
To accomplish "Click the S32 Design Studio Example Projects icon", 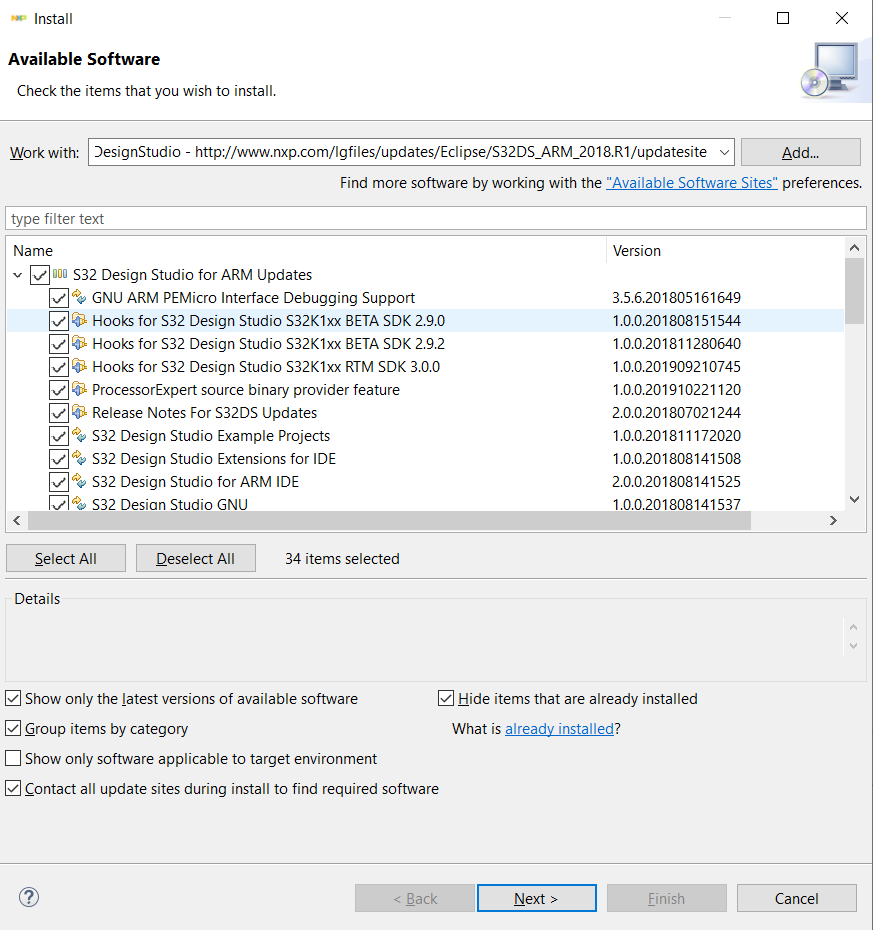I will 79,435.
